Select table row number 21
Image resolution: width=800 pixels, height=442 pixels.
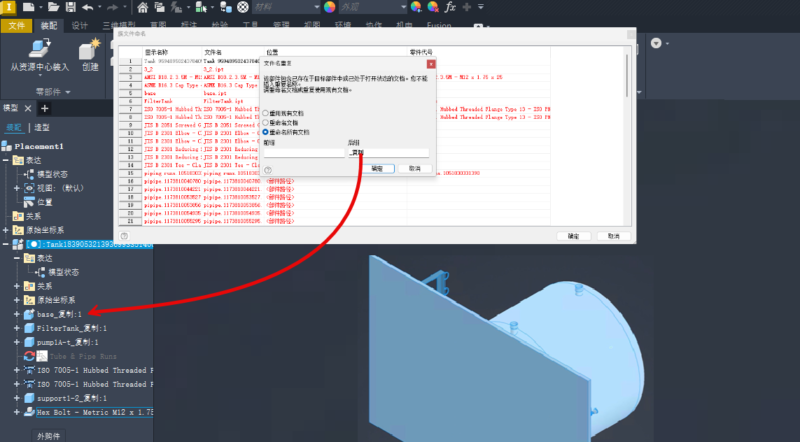(x=131, y=222)
